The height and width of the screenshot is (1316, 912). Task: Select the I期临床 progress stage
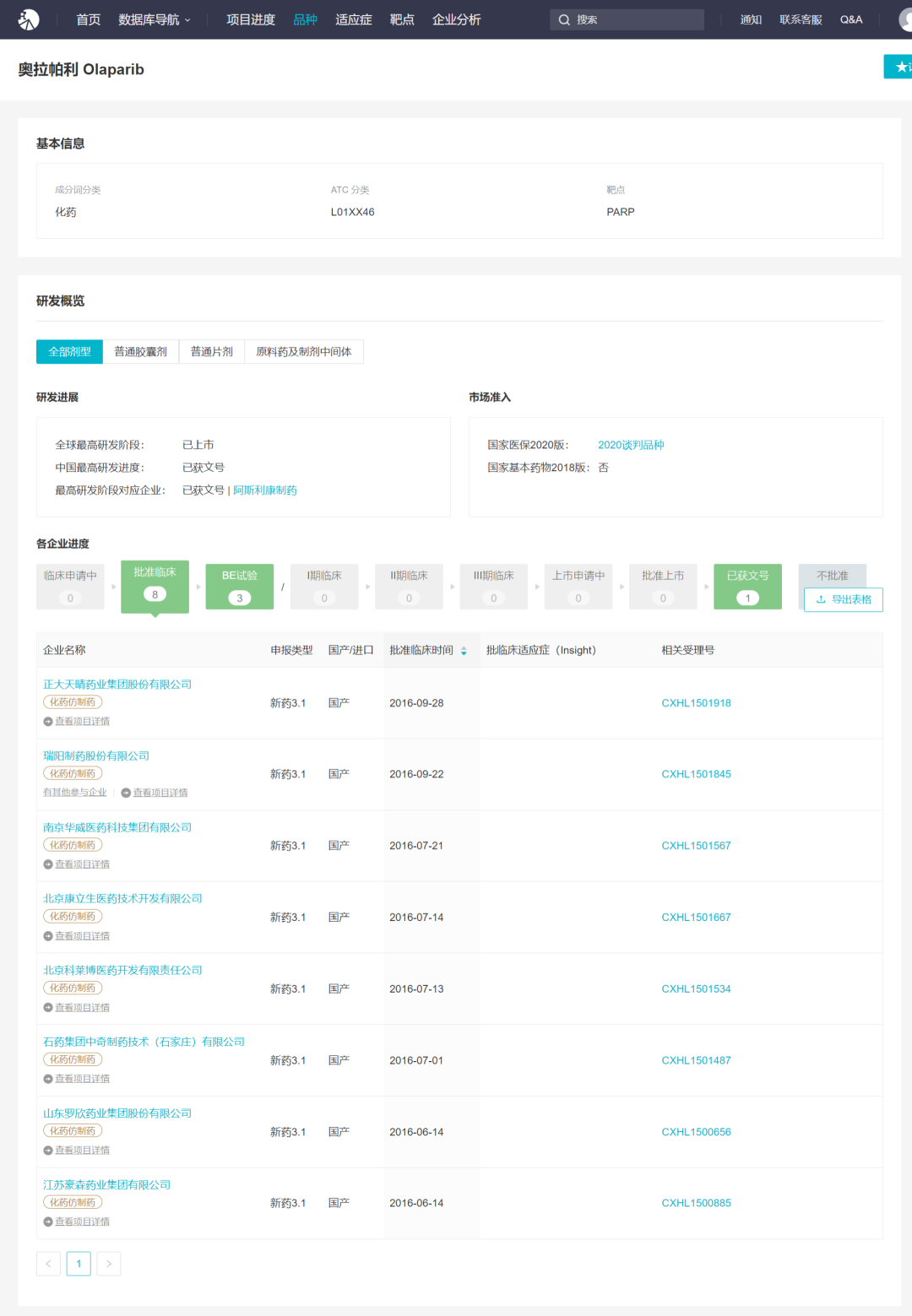click(x=324, y=587)
